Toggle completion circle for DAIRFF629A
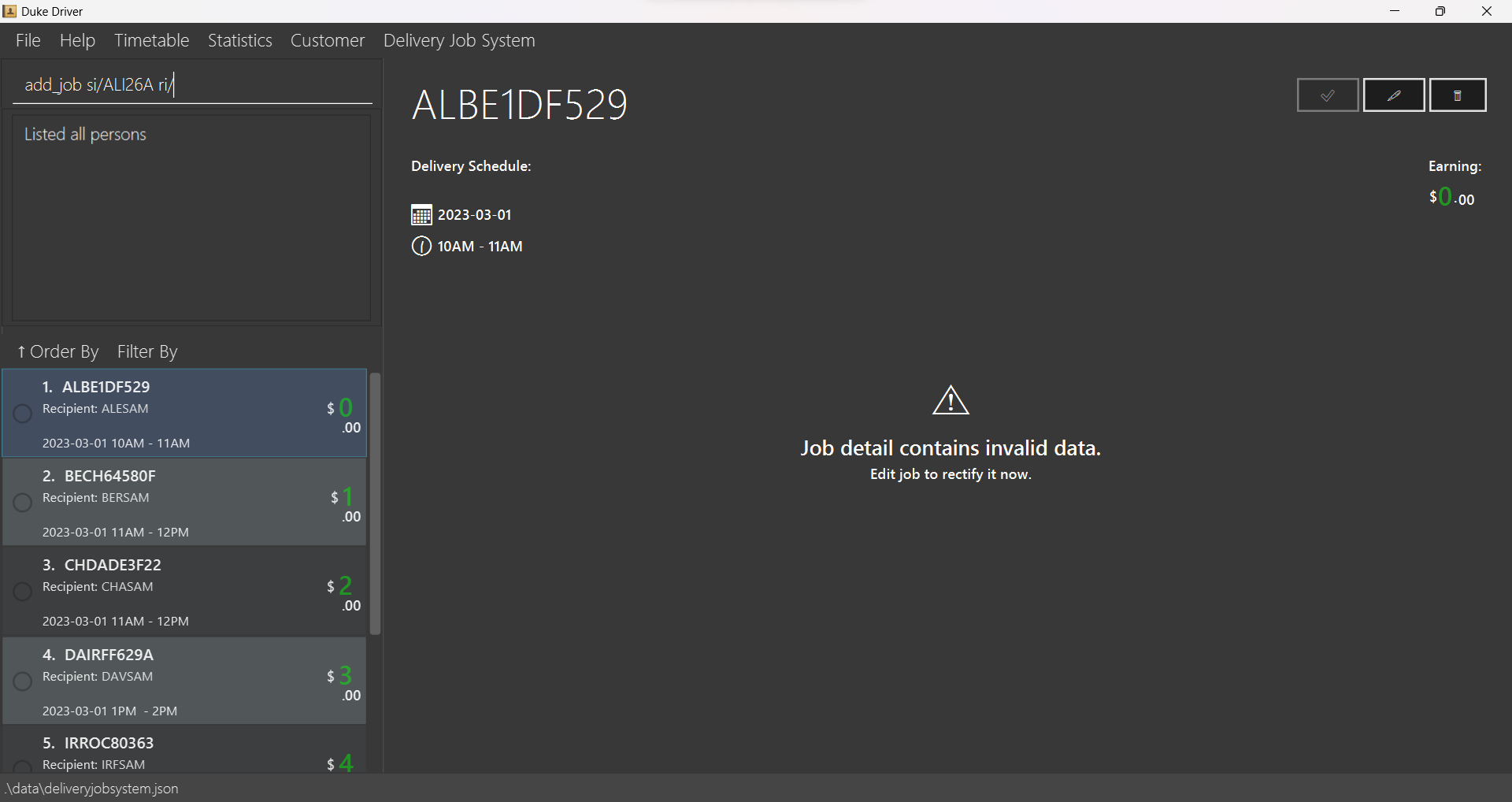Image resolution: width=1512 pixels, height=802 pixels. pos(22,681)
